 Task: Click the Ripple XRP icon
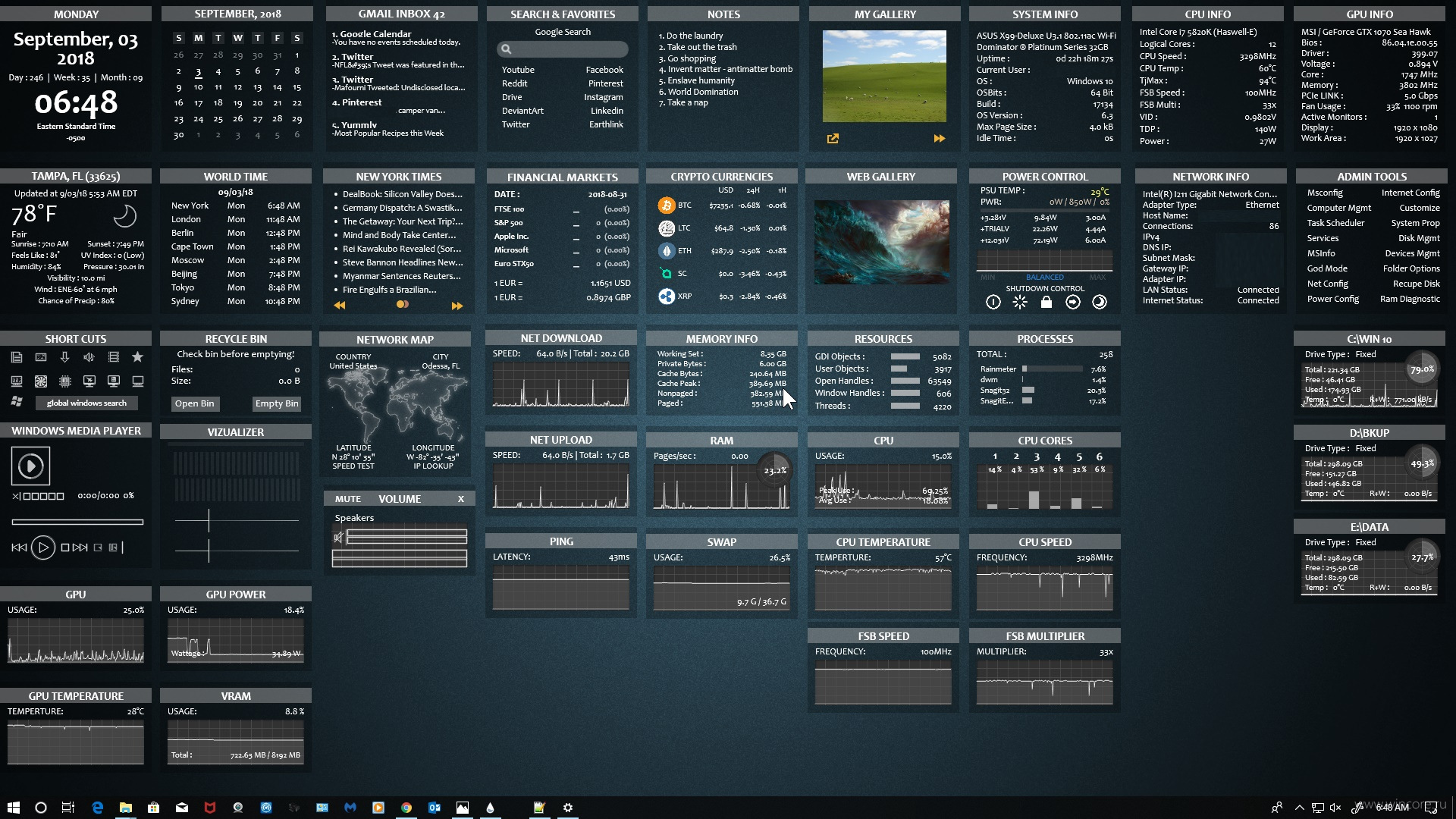click(667, 297)
